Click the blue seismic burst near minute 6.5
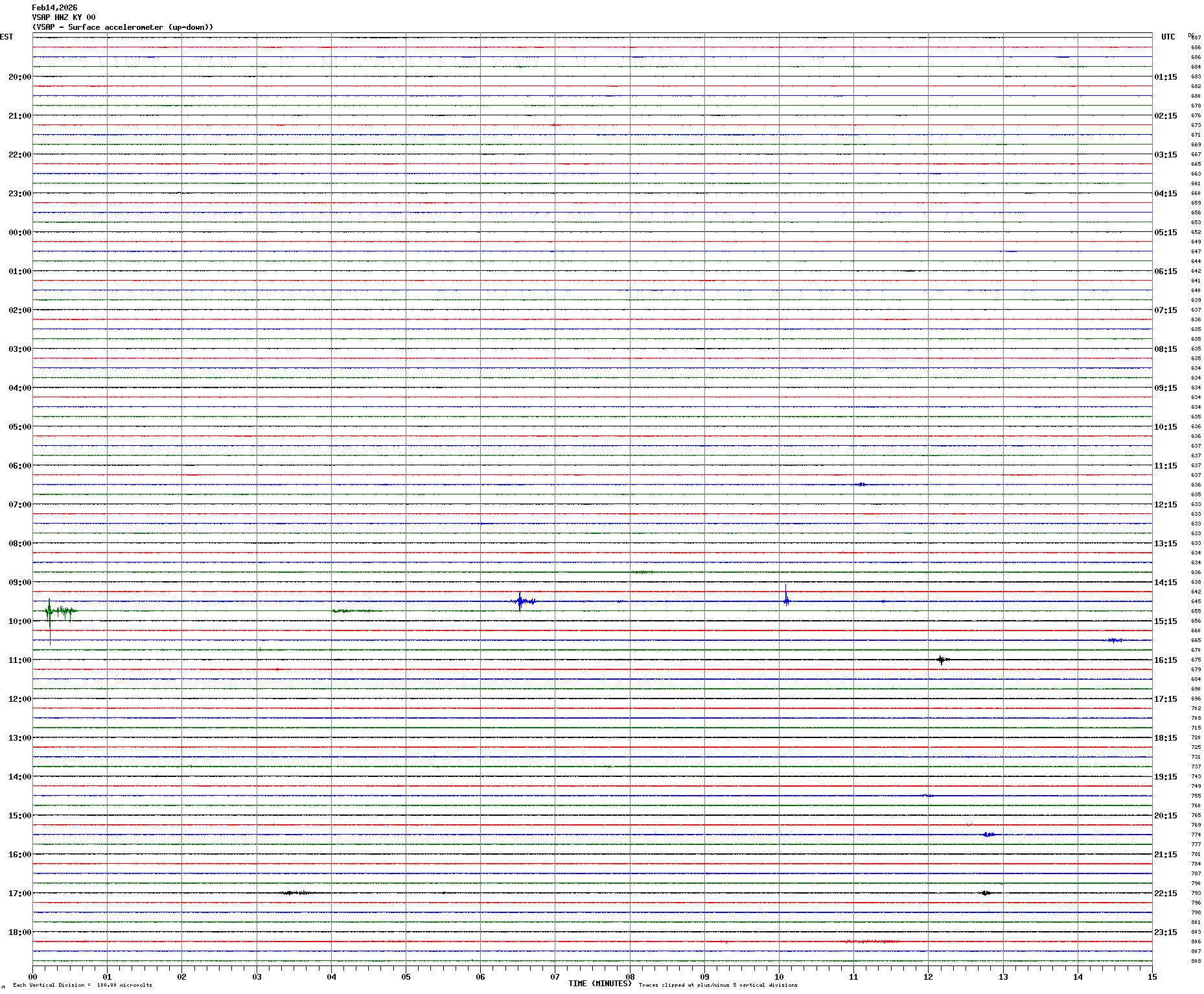The image size is (1204, 994). (x=520, y=601)
